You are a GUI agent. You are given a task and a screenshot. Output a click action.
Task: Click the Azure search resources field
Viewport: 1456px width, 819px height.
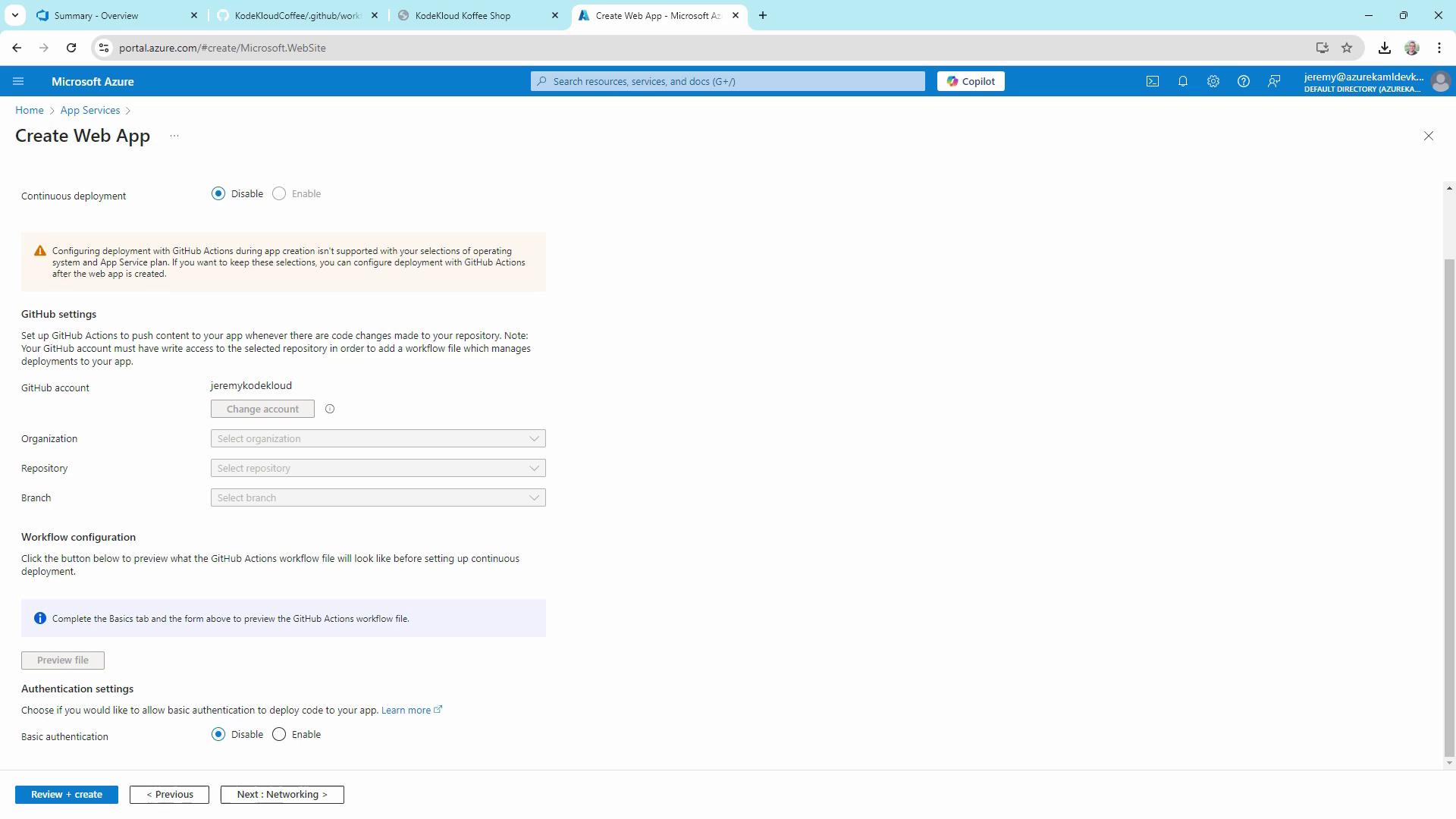[728, 81]
